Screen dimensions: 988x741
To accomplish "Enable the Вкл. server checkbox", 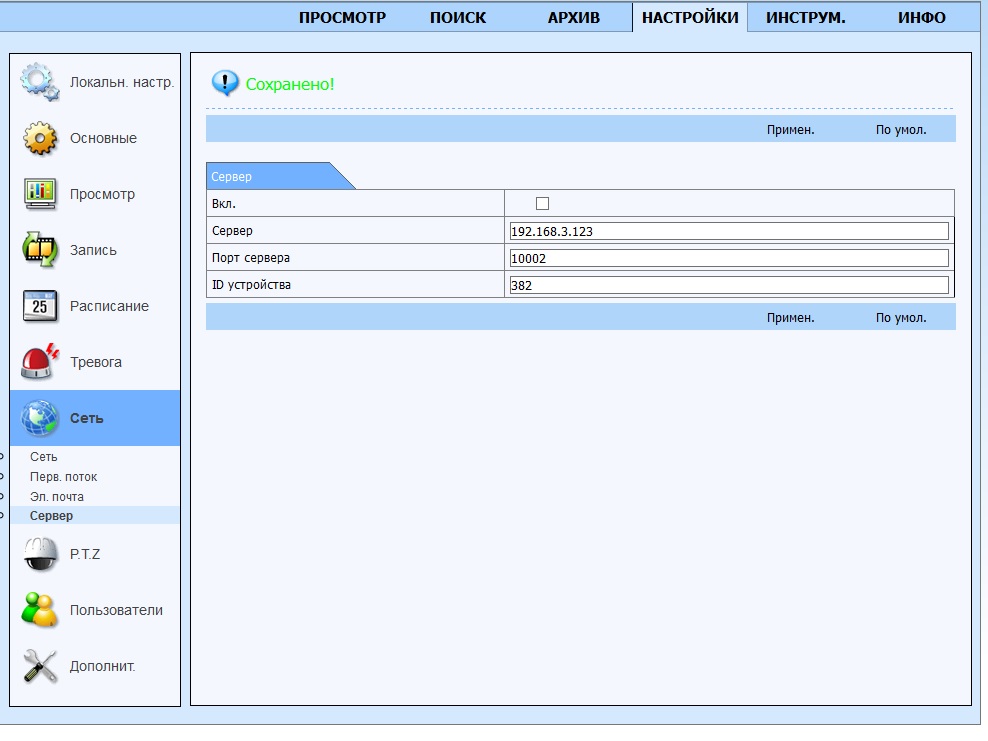I will [x=543, y=203].
